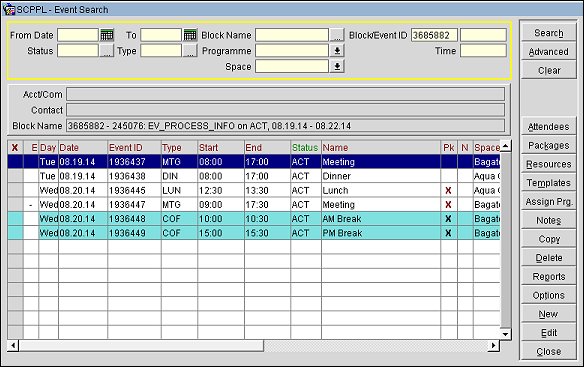
Task: Select the PM Break event row
Action: tap(254, 233)
